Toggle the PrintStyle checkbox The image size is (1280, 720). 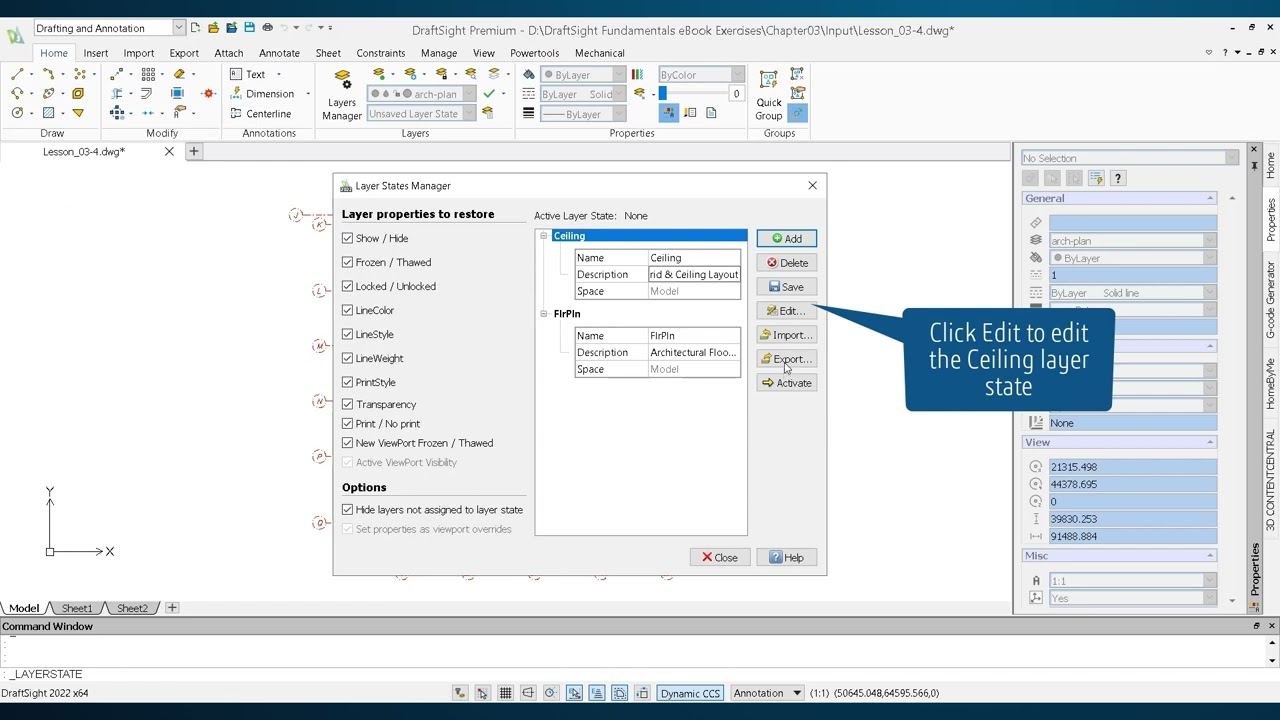point(348,382)
